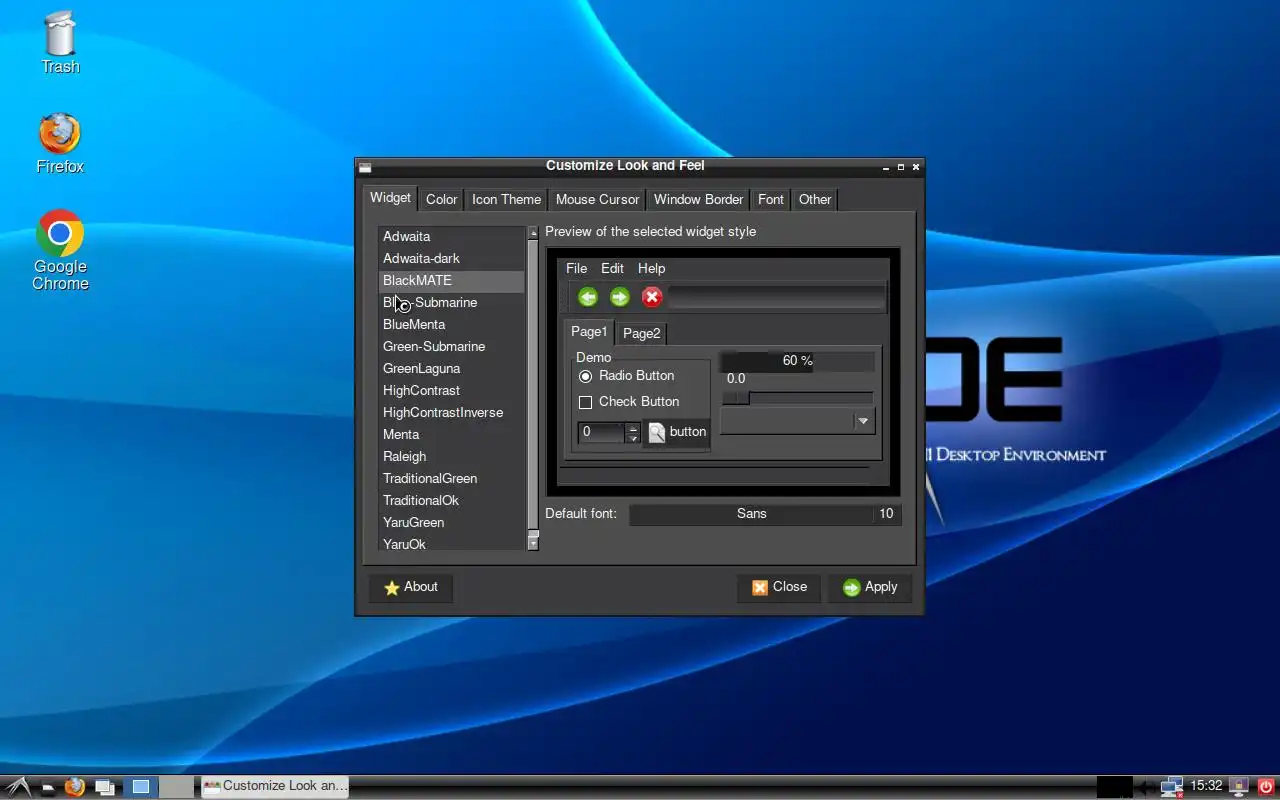Image resolution: width=1280 pixels, height=800 pixels.
Task: Click the red power logout icon
Action: coord(1266,787)
